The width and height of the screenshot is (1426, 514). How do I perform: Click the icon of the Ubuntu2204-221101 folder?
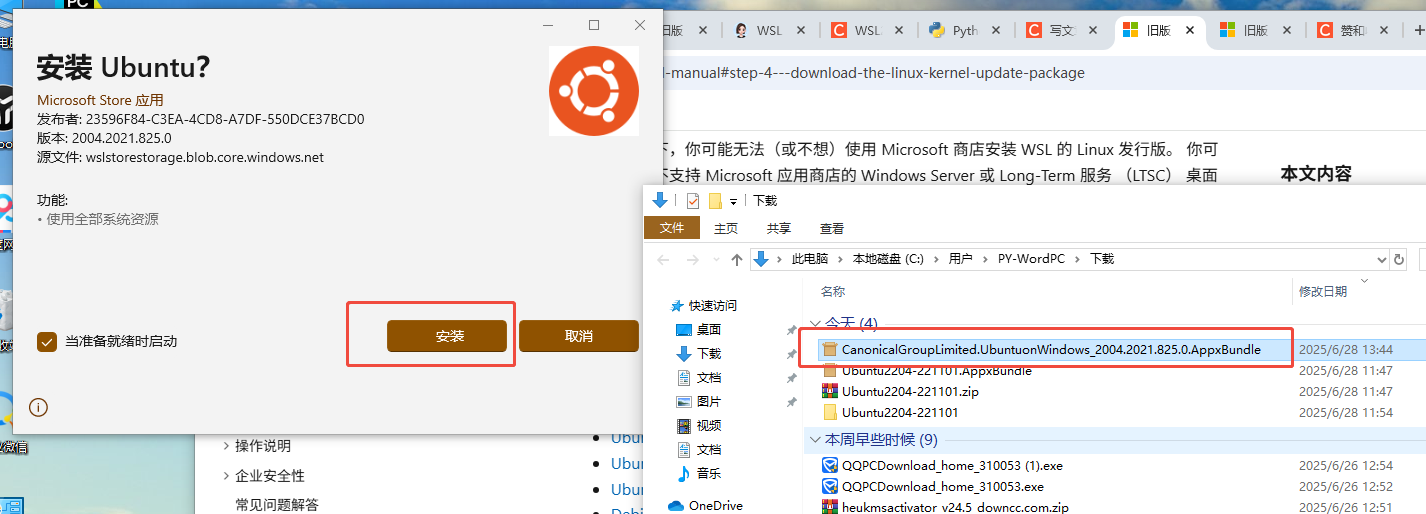pyautogui.click(x=829, y=412)
